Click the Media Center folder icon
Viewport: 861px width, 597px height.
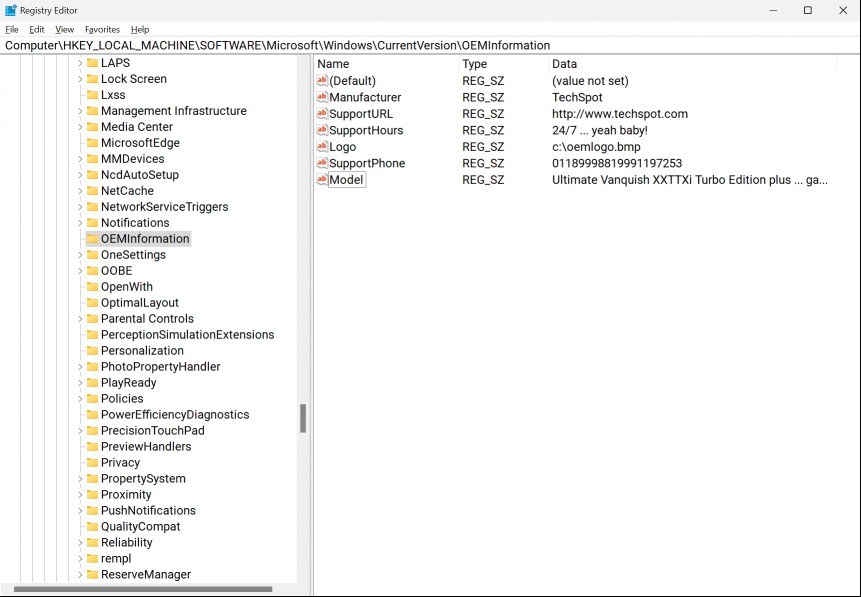point(92,126)
